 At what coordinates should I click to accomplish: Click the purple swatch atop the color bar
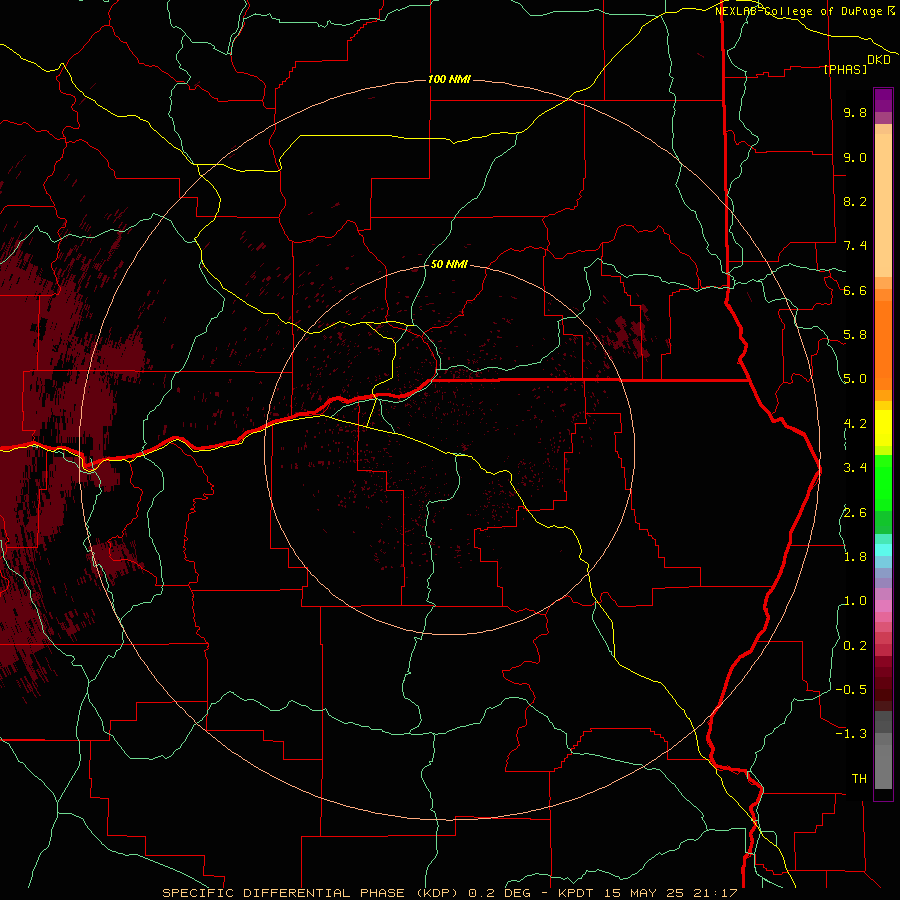pos(883,100)
